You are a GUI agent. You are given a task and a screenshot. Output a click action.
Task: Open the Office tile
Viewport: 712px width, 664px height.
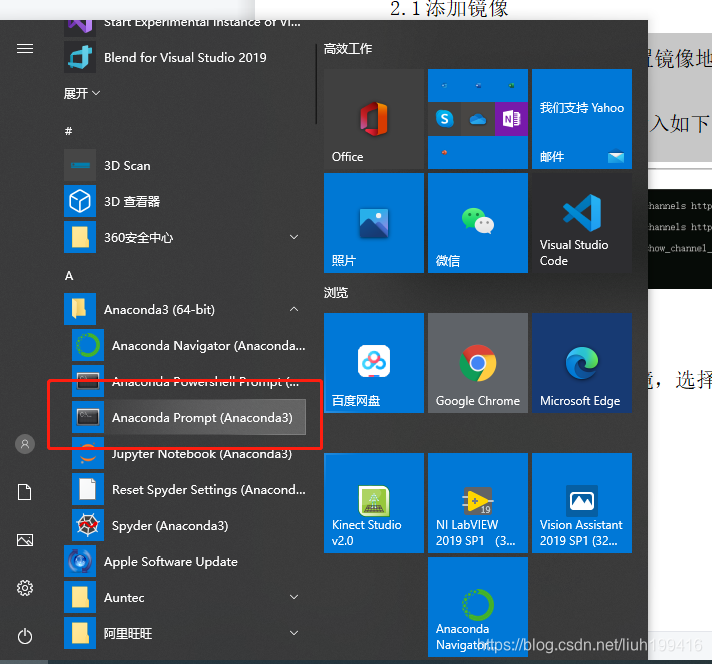pyautogui.click(x=374, y=119)
